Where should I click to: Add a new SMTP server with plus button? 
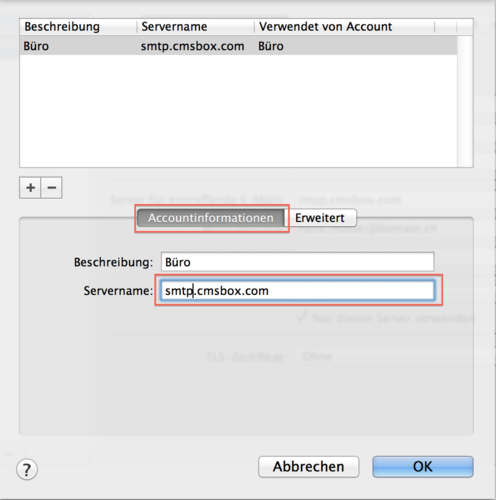coord(30,188)
